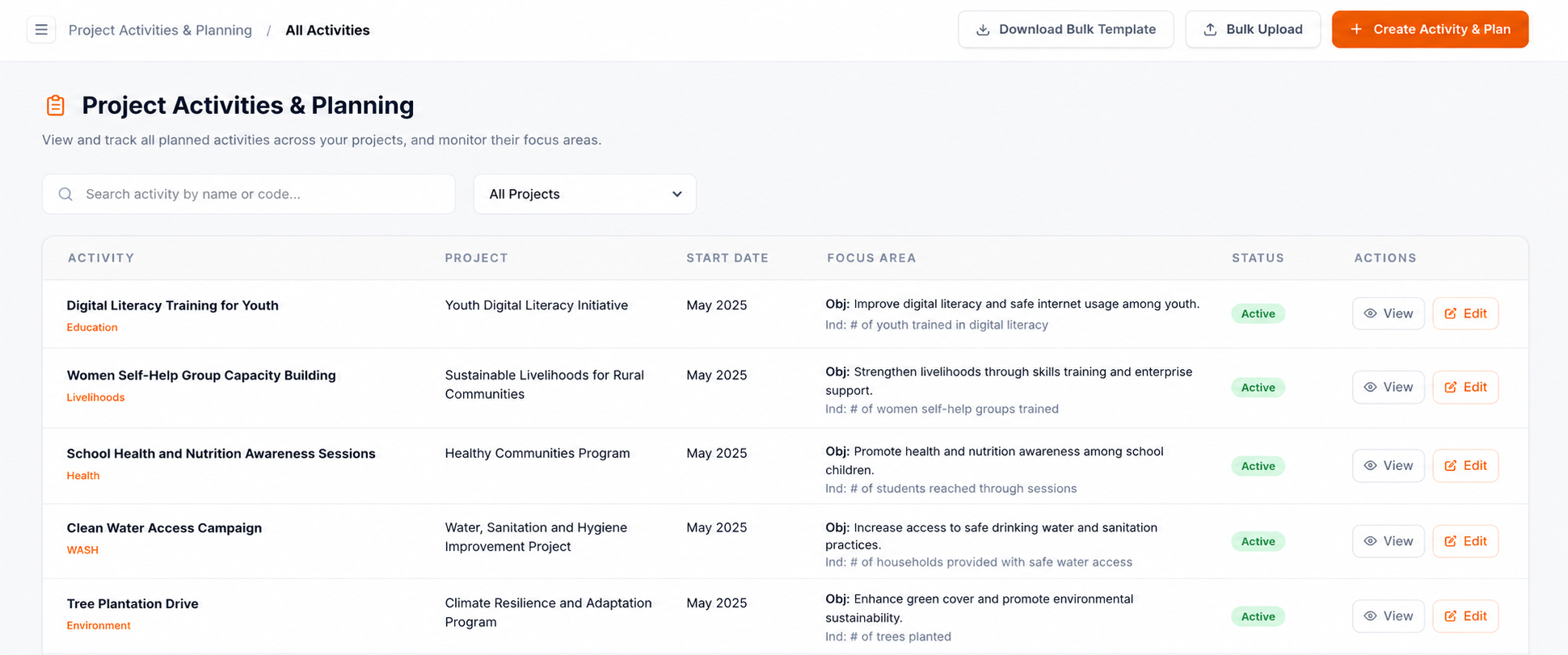
Task: Click the Status column header
Action: click(x=1258, y=258)
